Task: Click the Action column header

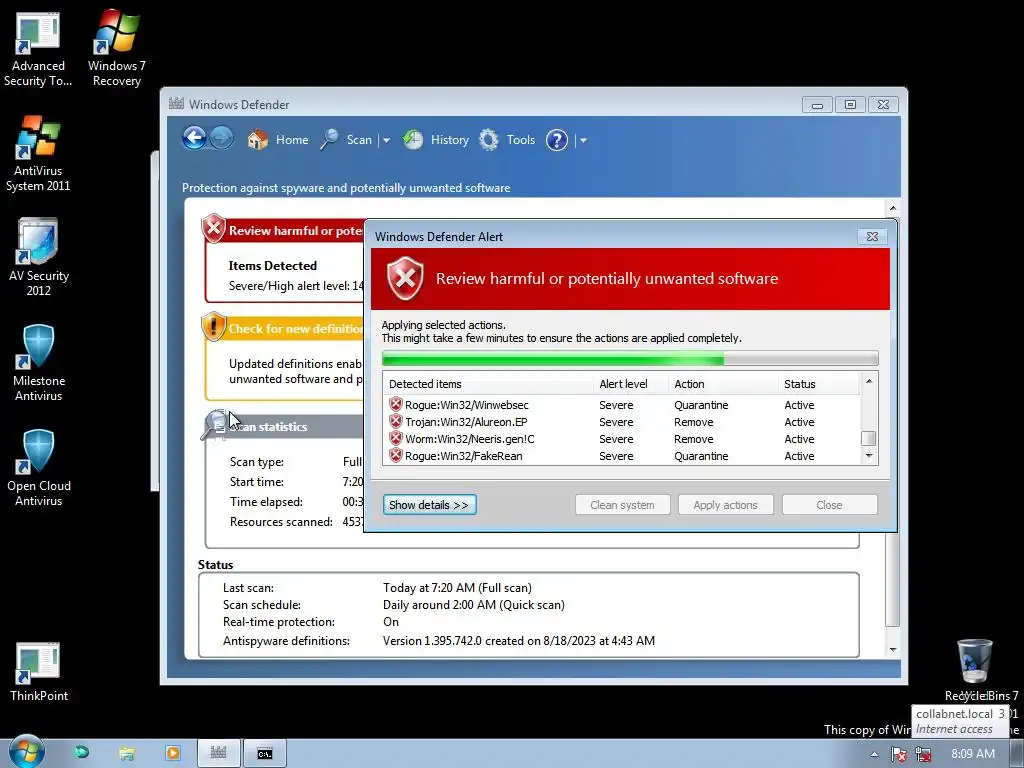Action: (x=724, y=384)
